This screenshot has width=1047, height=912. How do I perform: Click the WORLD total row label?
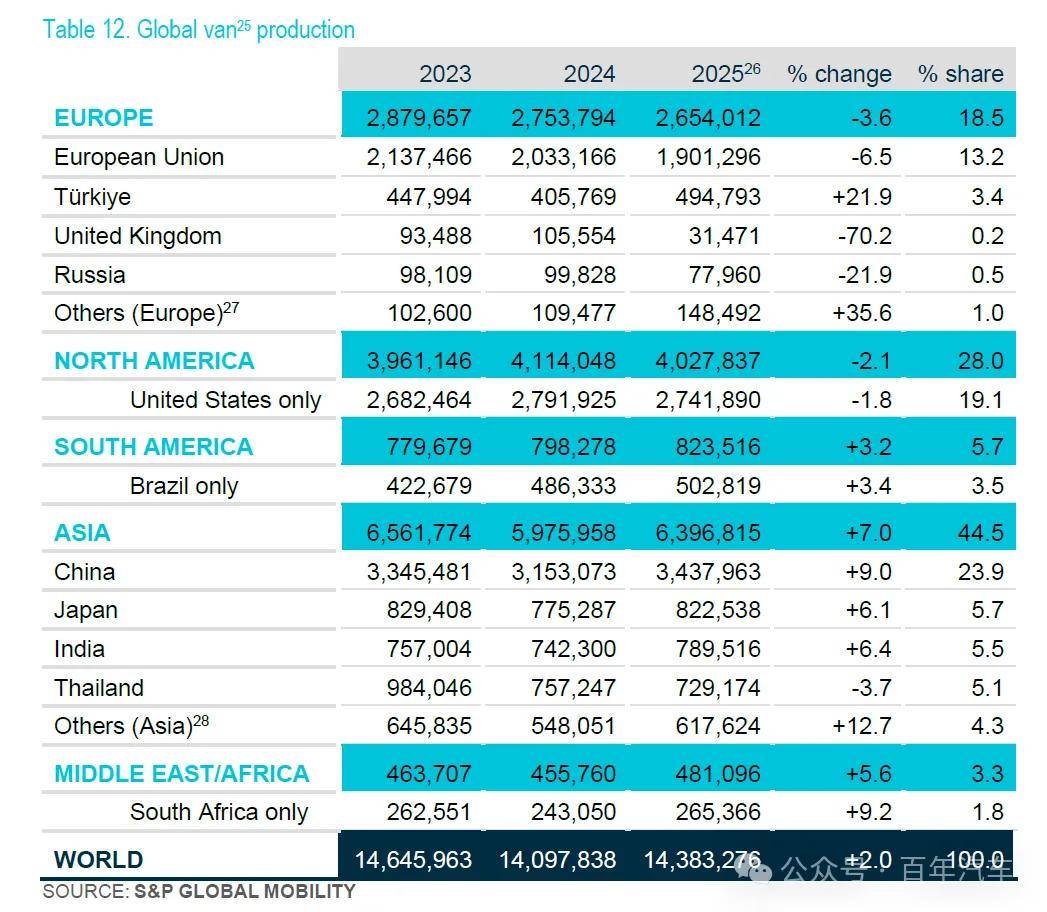[98, 860]
